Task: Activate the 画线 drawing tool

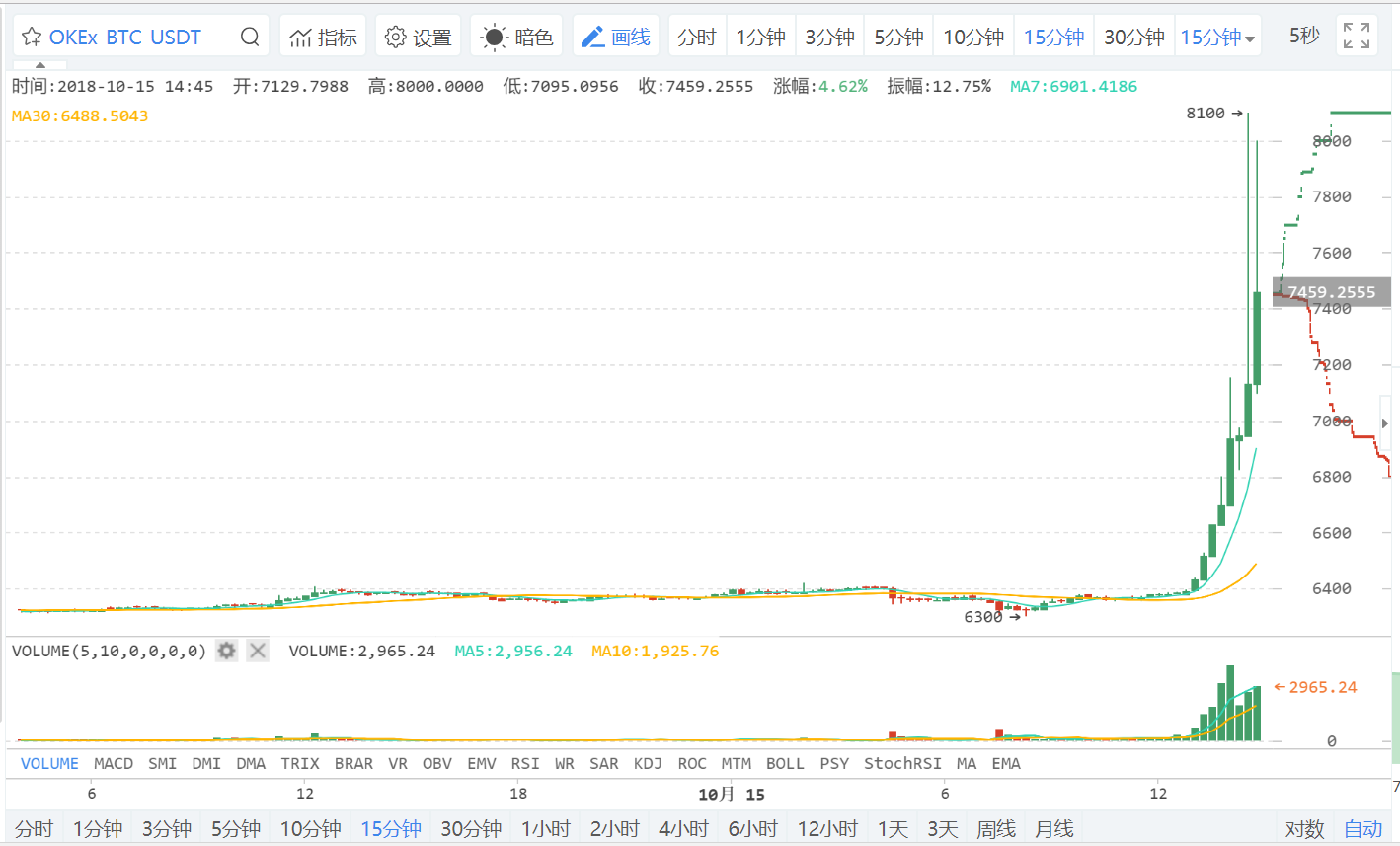Action: tap(616, 38)
